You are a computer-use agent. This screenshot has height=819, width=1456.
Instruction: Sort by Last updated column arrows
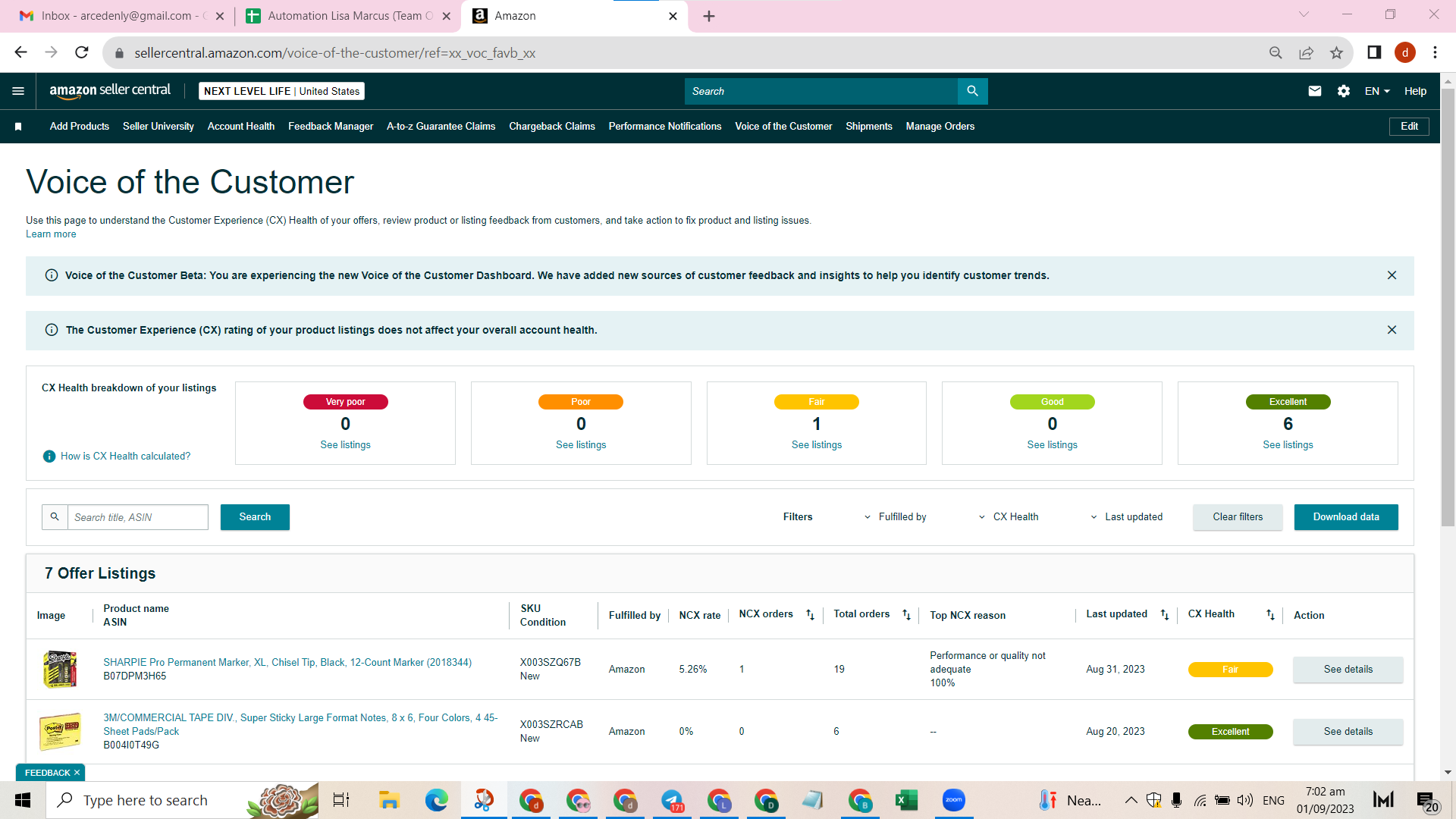pos(1165,615)
